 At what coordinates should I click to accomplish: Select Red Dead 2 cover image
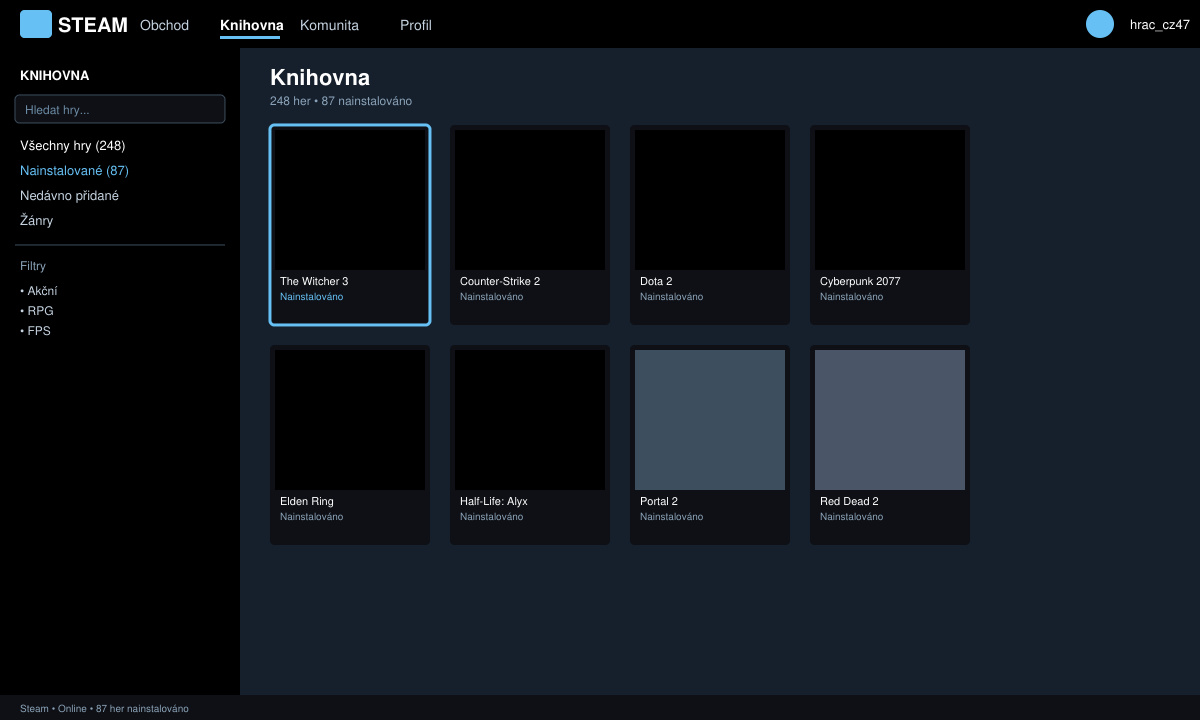pos(890,420)
